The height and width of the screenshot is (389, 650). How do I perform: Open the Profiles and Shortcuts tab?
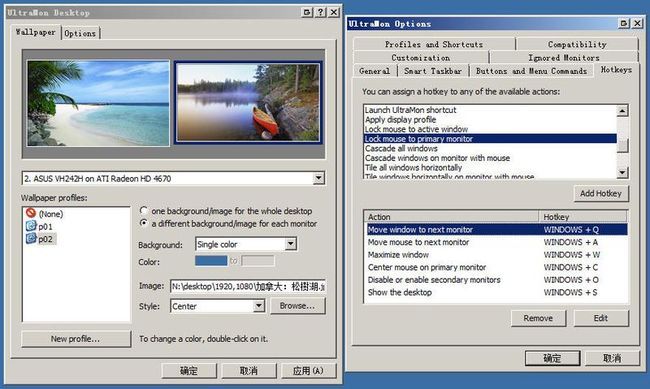(x=434, y=44)
